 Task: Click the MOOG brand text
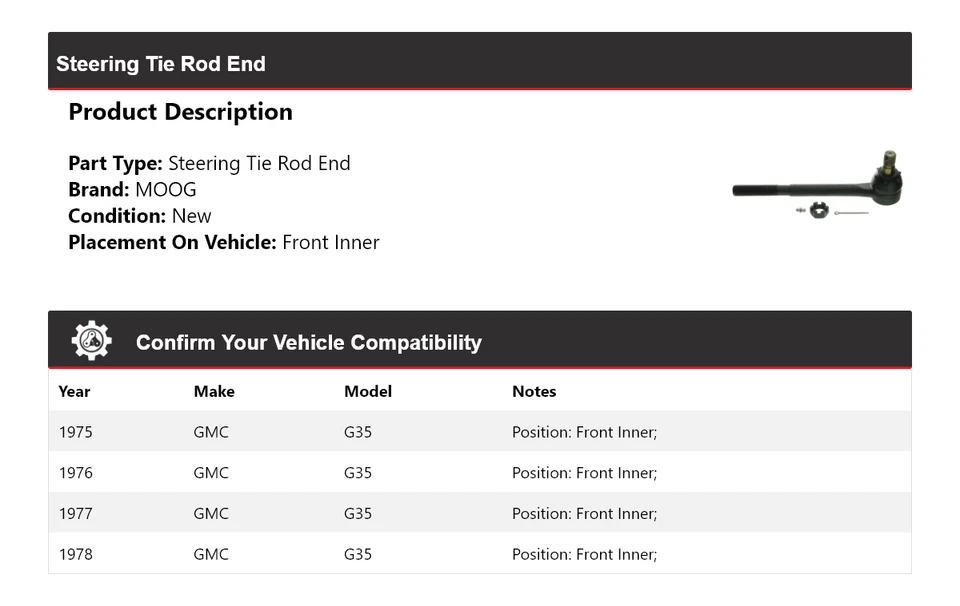[x=166, y=190]
